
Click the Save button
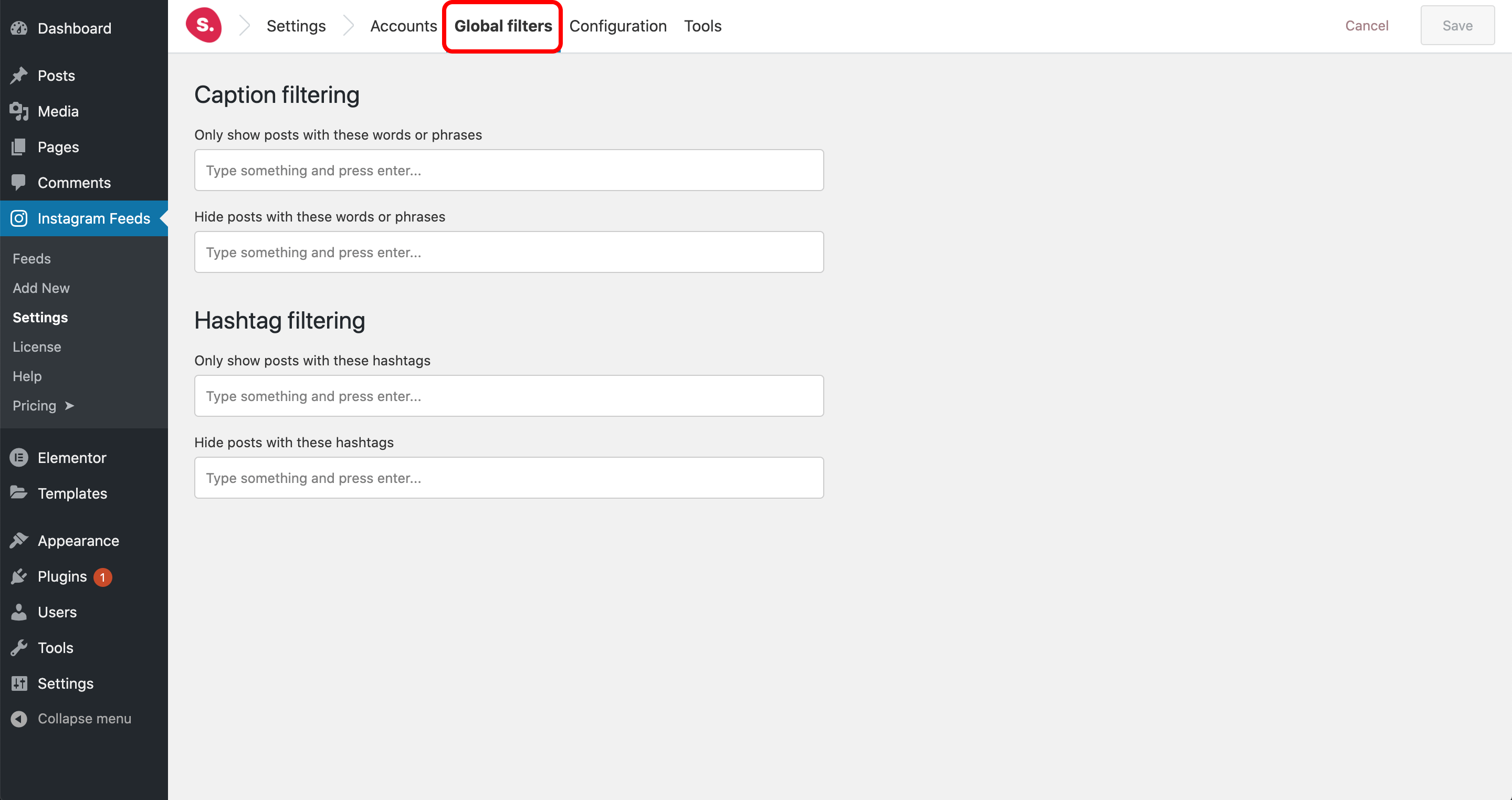pos(1457,25)
